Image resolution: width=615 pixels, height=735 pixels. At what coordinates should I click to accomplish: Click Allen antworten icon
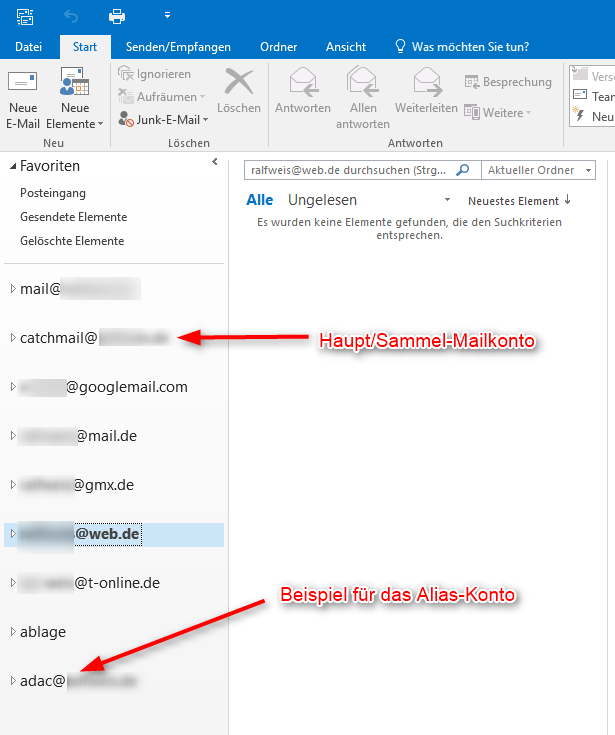[x=362, y=82]
